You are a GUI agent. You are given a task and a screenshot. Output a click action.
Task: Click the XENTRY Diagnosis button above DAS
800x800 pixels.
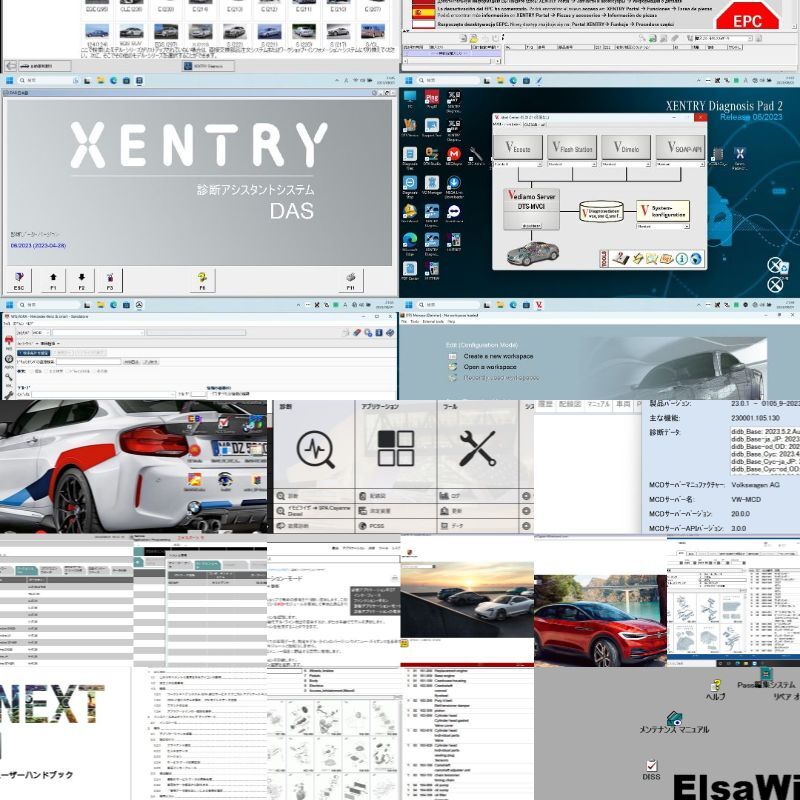209,66
